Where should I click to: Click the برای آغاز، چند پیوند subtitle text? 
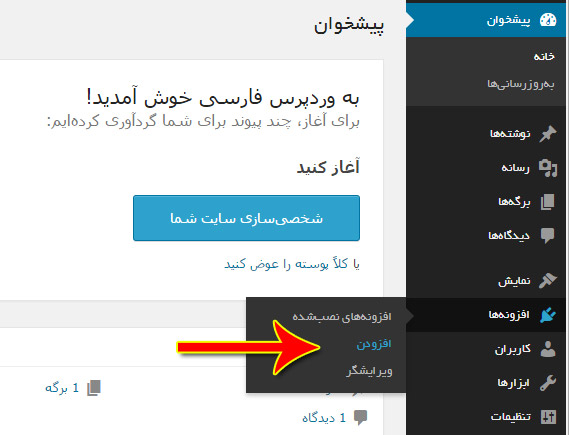[204, 121]
